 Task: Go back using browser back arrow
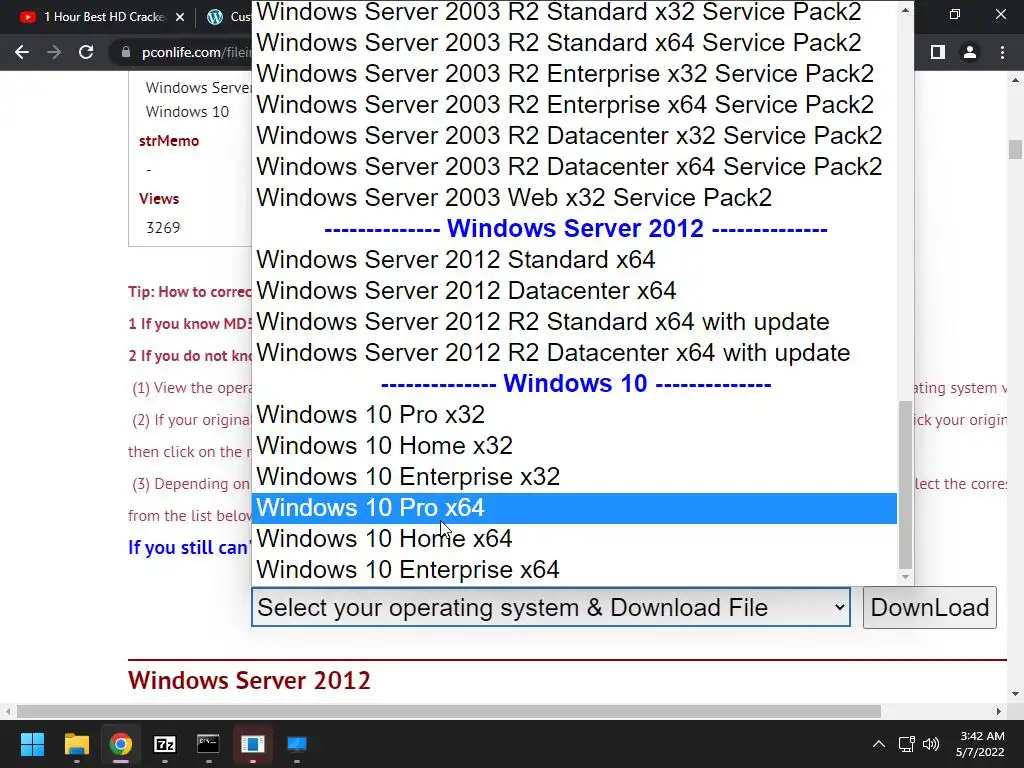click(22, 52)
